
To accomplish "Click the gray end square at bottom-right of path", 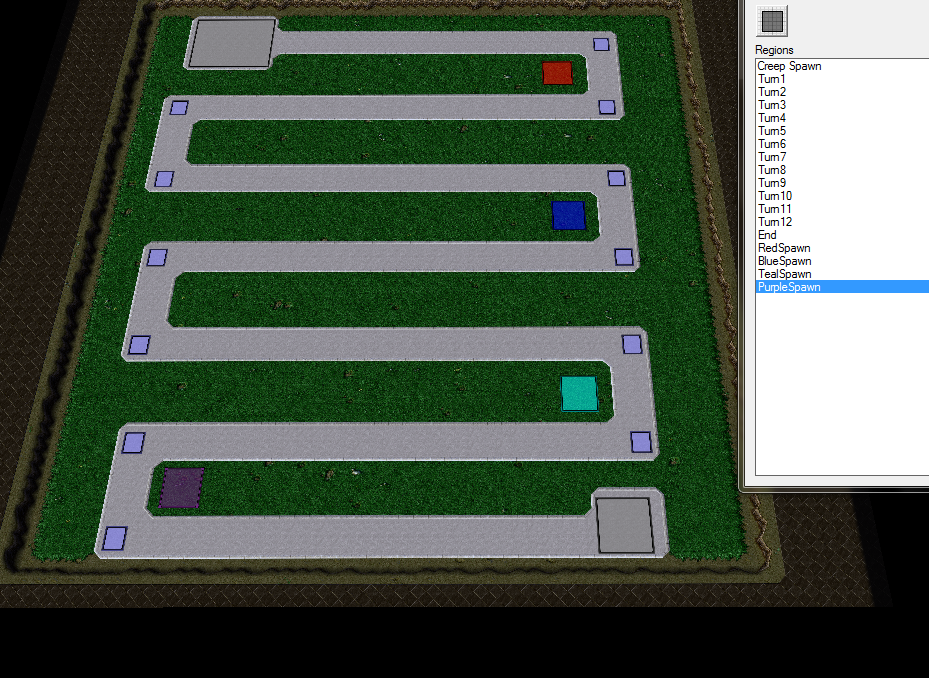I will (x=624, y=525).
